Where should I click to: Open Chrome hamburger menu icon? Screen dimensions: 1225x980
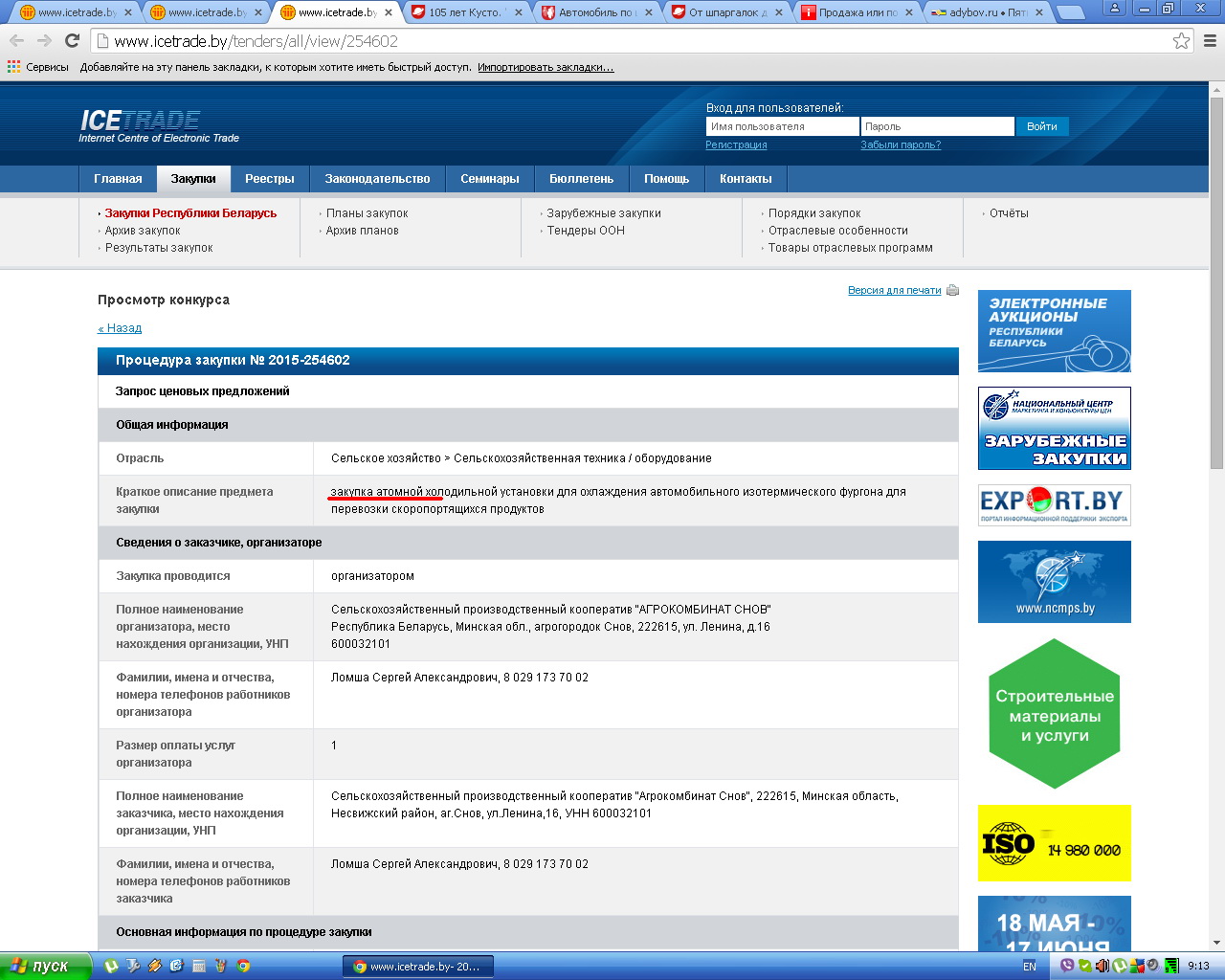point(1210,41)
